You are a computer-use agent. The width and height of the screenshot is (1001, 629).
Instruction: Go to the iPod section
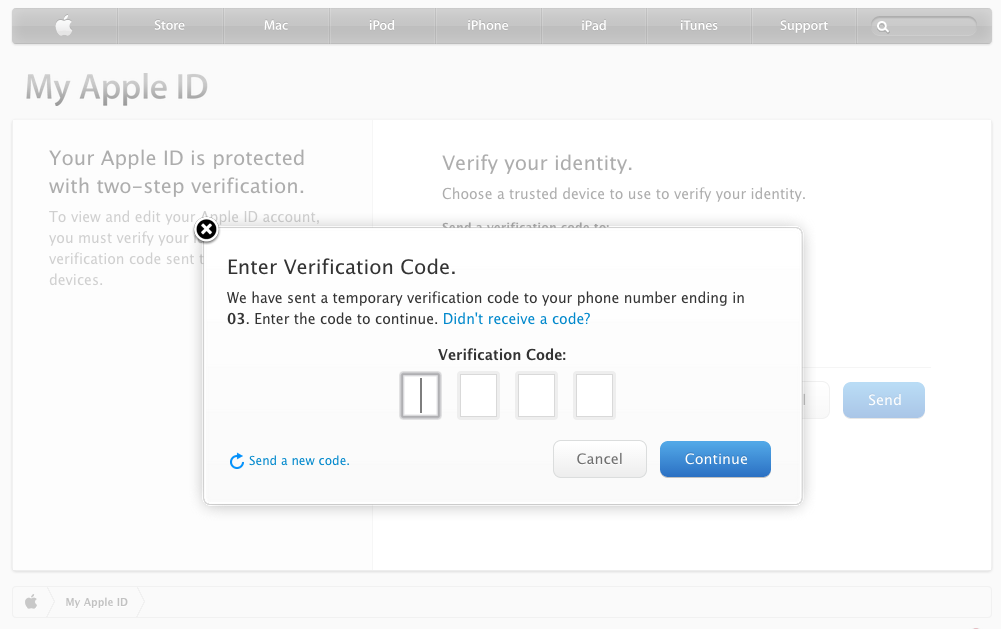coord(382,26)
